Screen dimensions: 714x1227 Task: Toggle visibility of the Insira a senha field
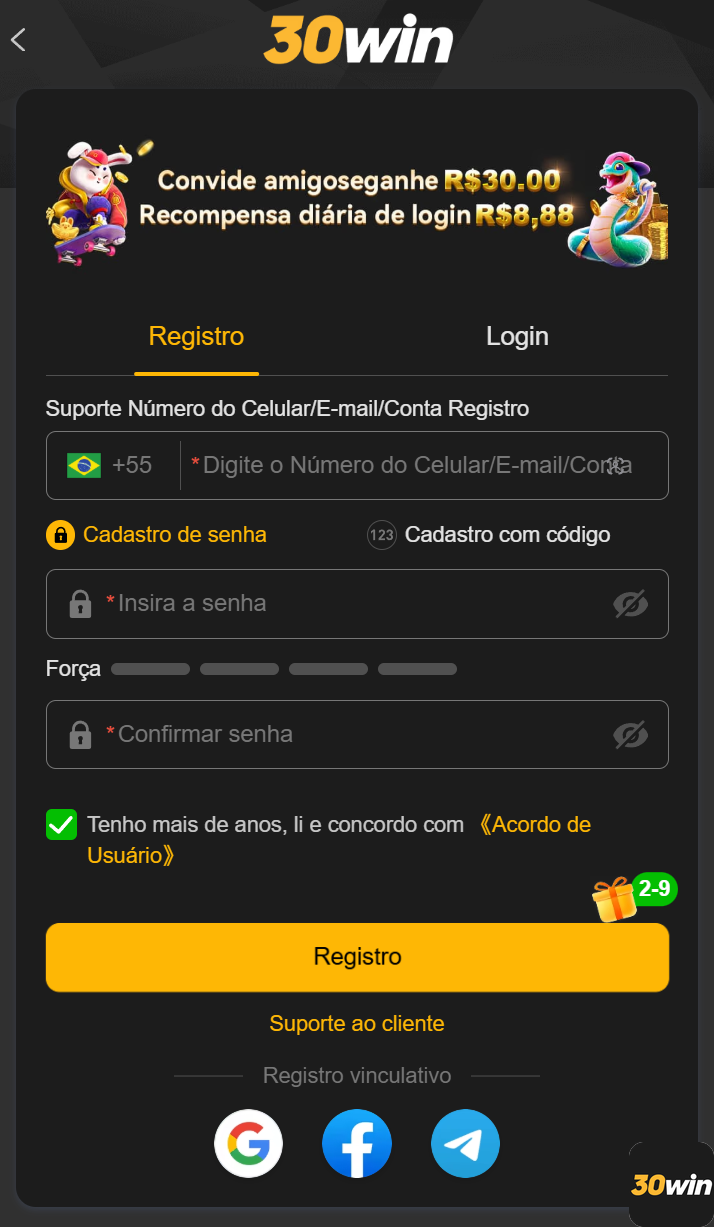pyautogui.click(x=631, y=603)
